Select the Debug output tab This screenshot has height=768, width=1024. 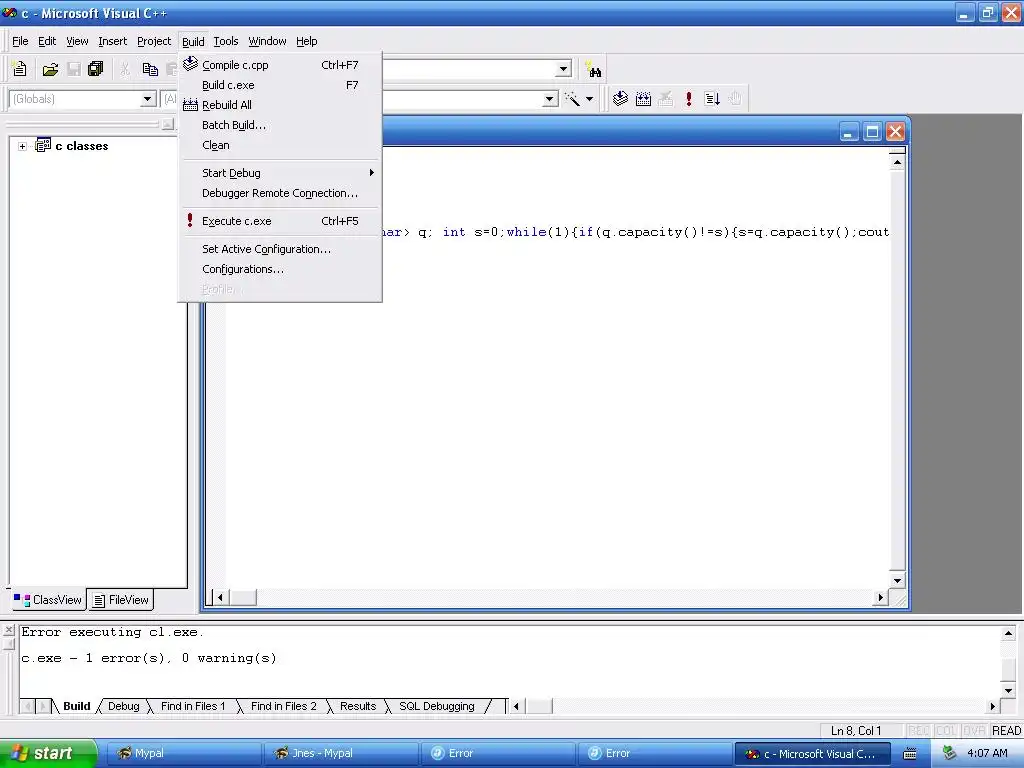coord(123,706)
